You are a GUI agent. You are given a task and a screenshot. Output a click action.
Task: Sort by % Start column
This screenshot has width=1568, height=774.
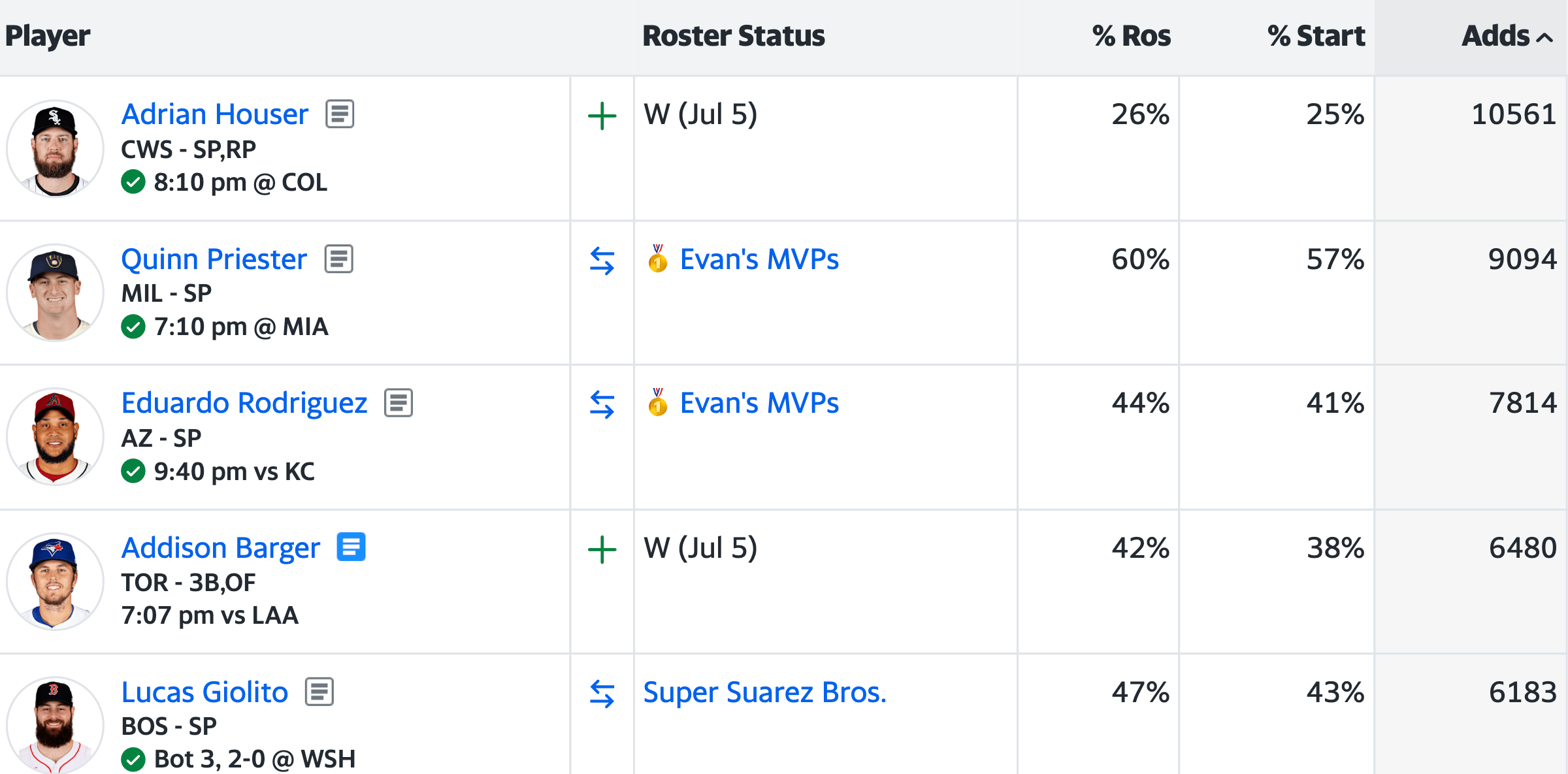click(1316, 36)
